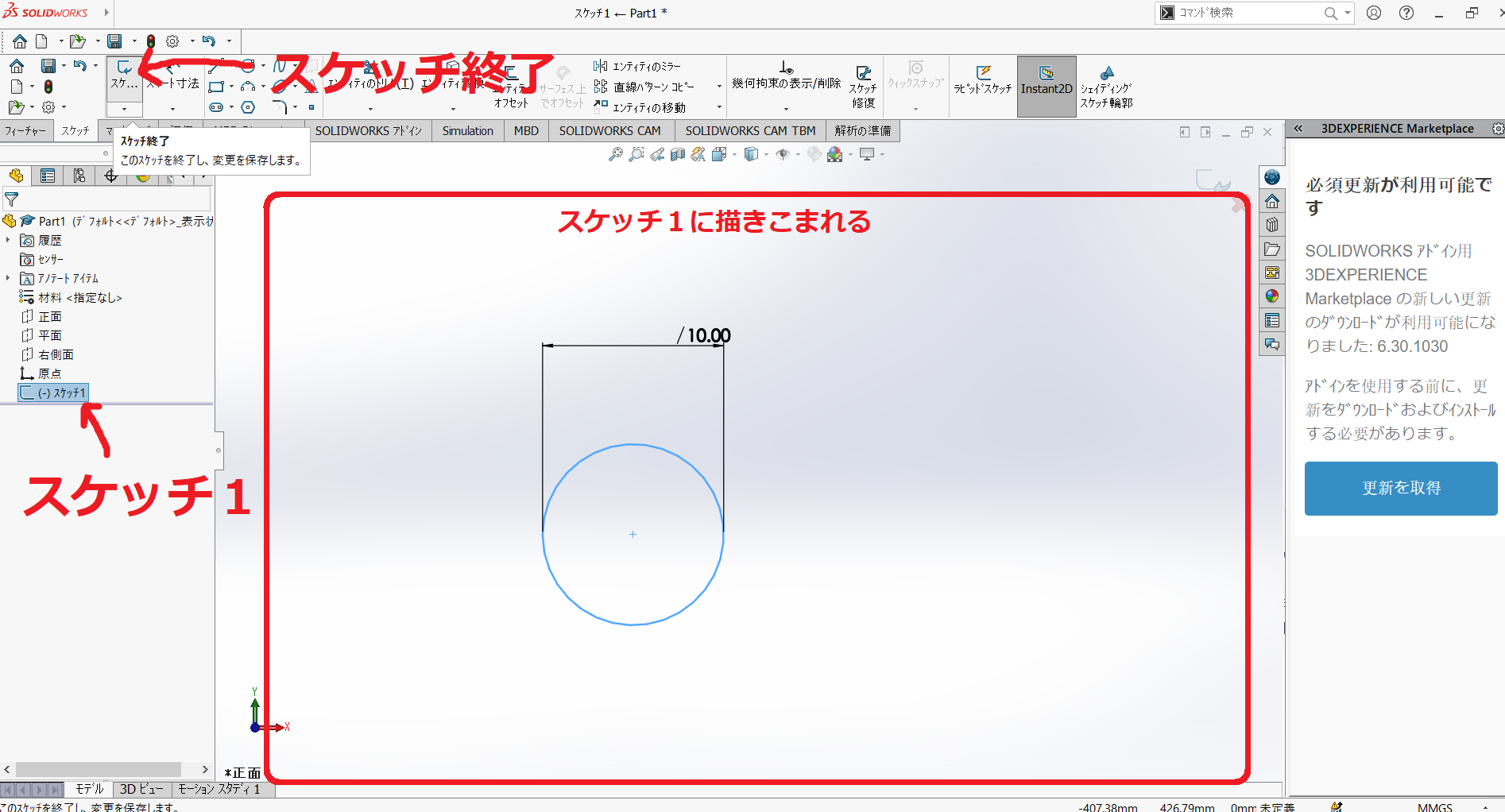Select the Straight Slot sketch tool
Viewport: 1505px width, 812px height.
216,107
